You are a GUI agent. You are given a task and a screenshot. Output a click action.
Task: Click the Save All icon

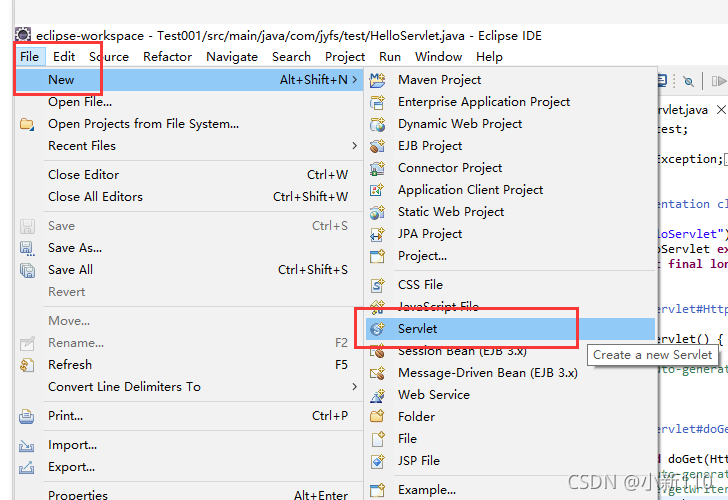click(x=27, y=270)
